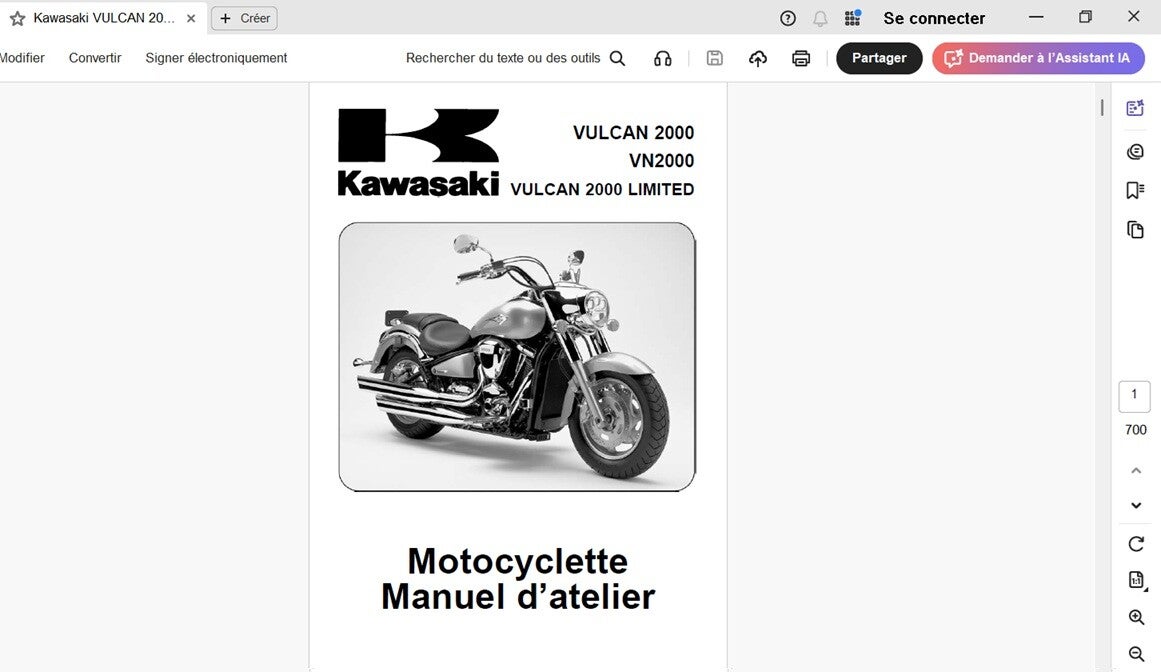This screenshot has width=1161, height=672.
Task: Click the Rechercher du texte ou des outils field
Action: pyautogui.click(x=503, y=58)
